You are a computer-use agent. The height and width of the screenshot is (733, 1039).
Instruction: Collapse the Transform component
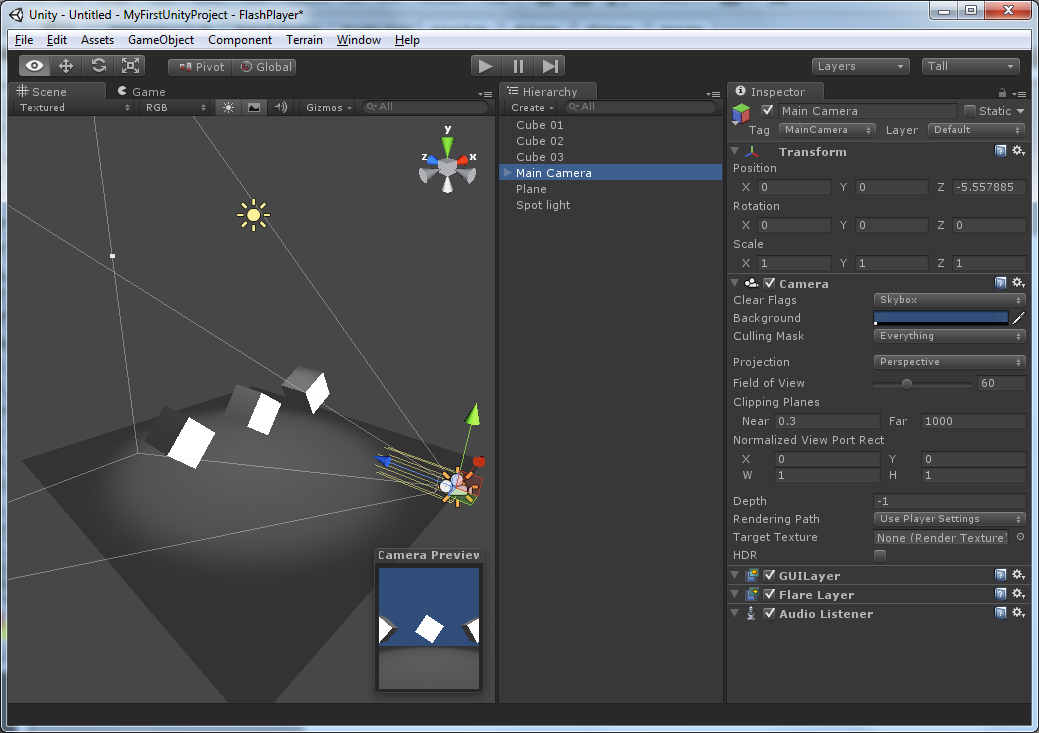click(x=736, y=151)
